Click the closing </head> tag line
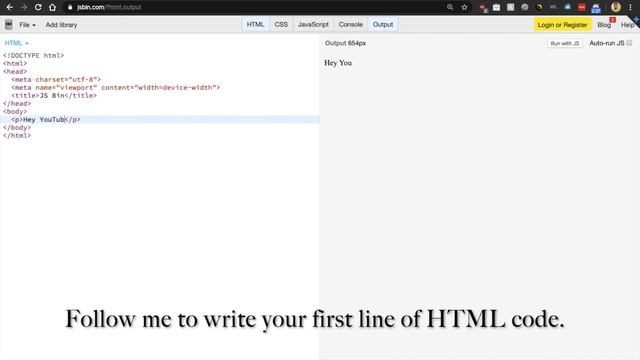The image size is (640, 360). [17, 104]
